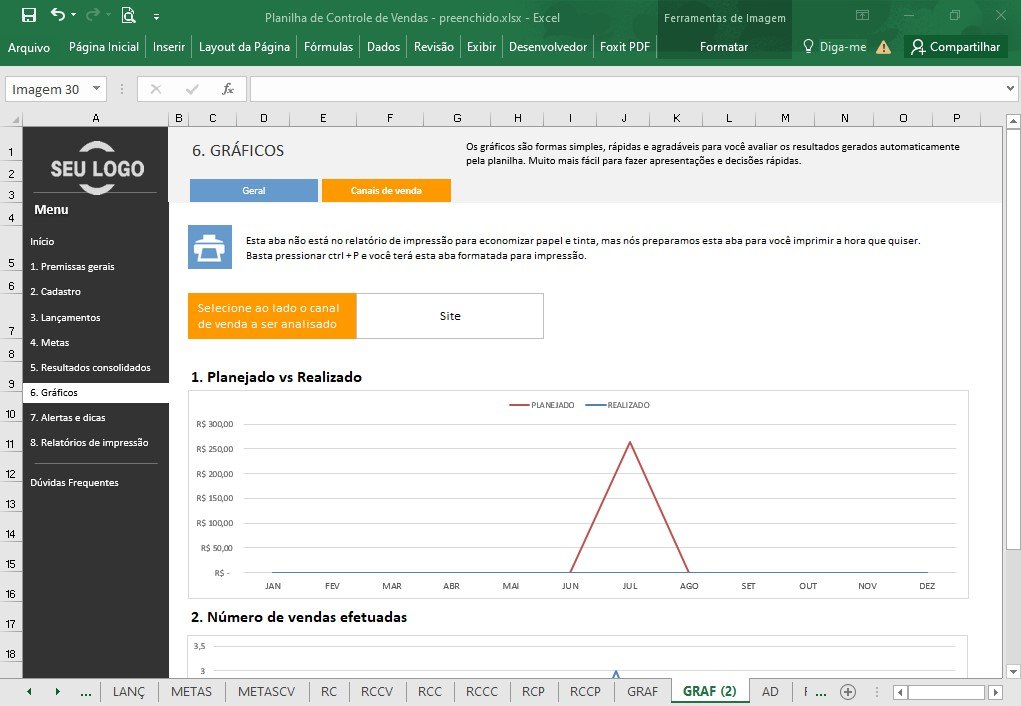Click horizontal scrollbar right arrow

click(x=995, y=692)
